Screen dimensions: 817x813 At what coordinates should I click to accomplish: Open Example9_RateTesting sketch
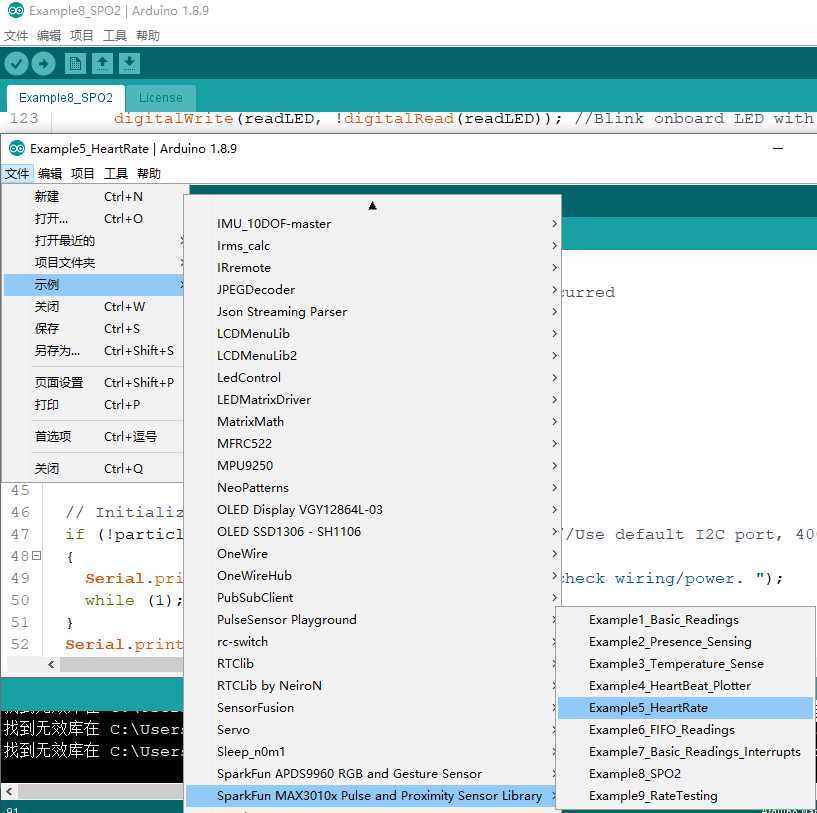point(685,796)
